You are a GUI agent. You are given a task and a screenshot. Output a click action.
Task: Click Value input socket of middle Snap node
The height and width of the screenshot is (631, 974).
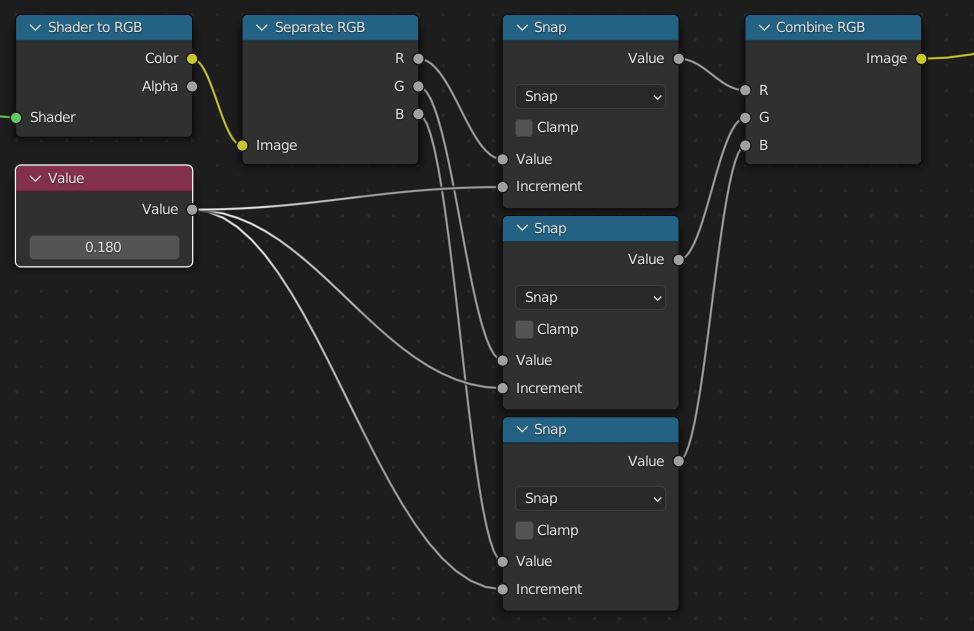(x=503, y=360)
